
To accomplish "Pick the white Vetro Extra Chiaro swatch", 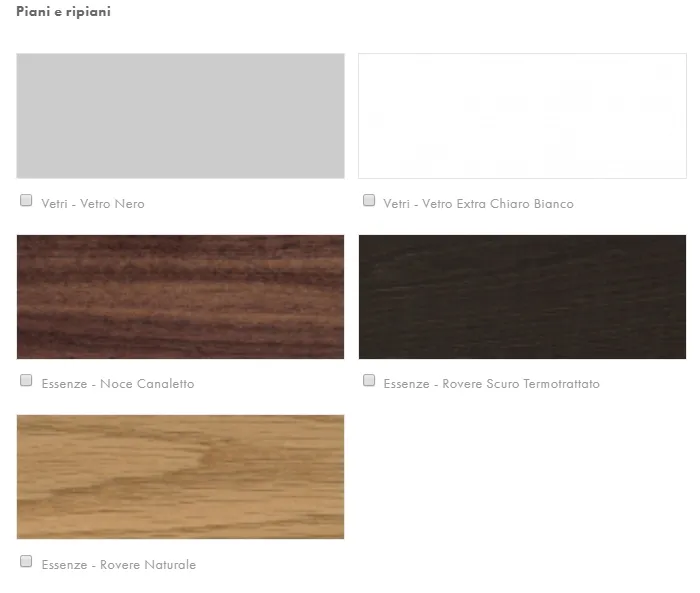I will point(522,116).
